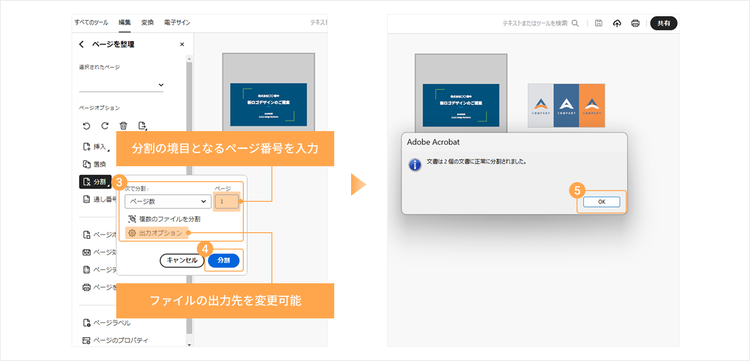Switch to すべてのツール tab

coord(91,22)
